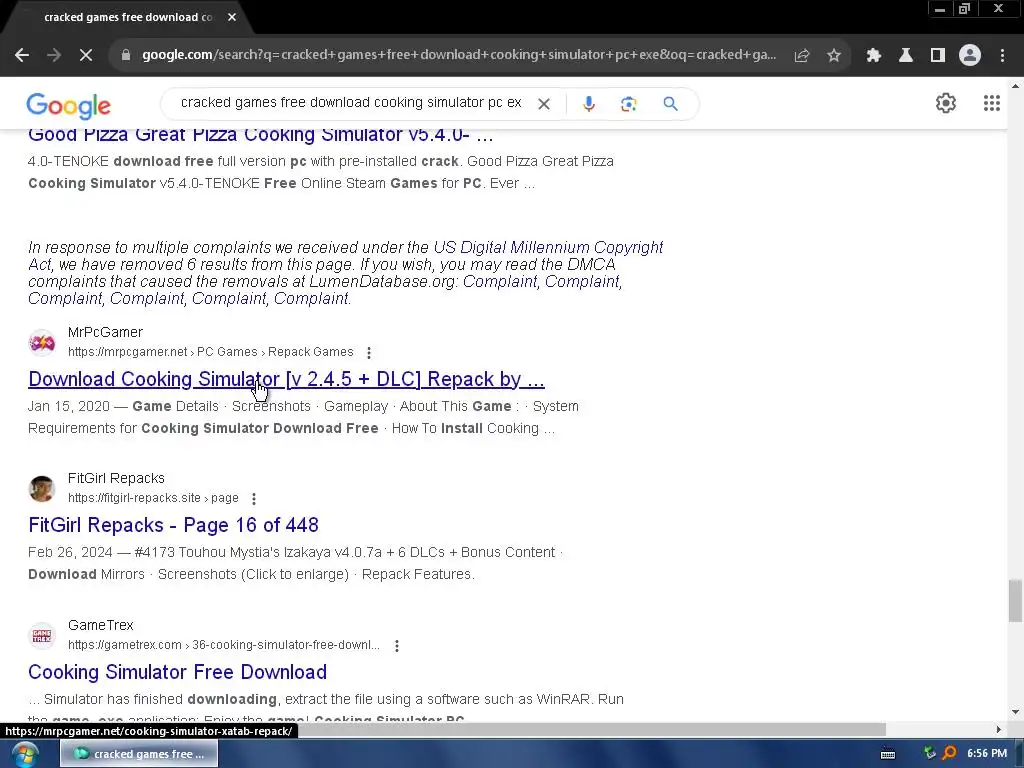Start voice search with microphone icon
The width and height of the screenshot is (1024, 768).
[588, 104]
